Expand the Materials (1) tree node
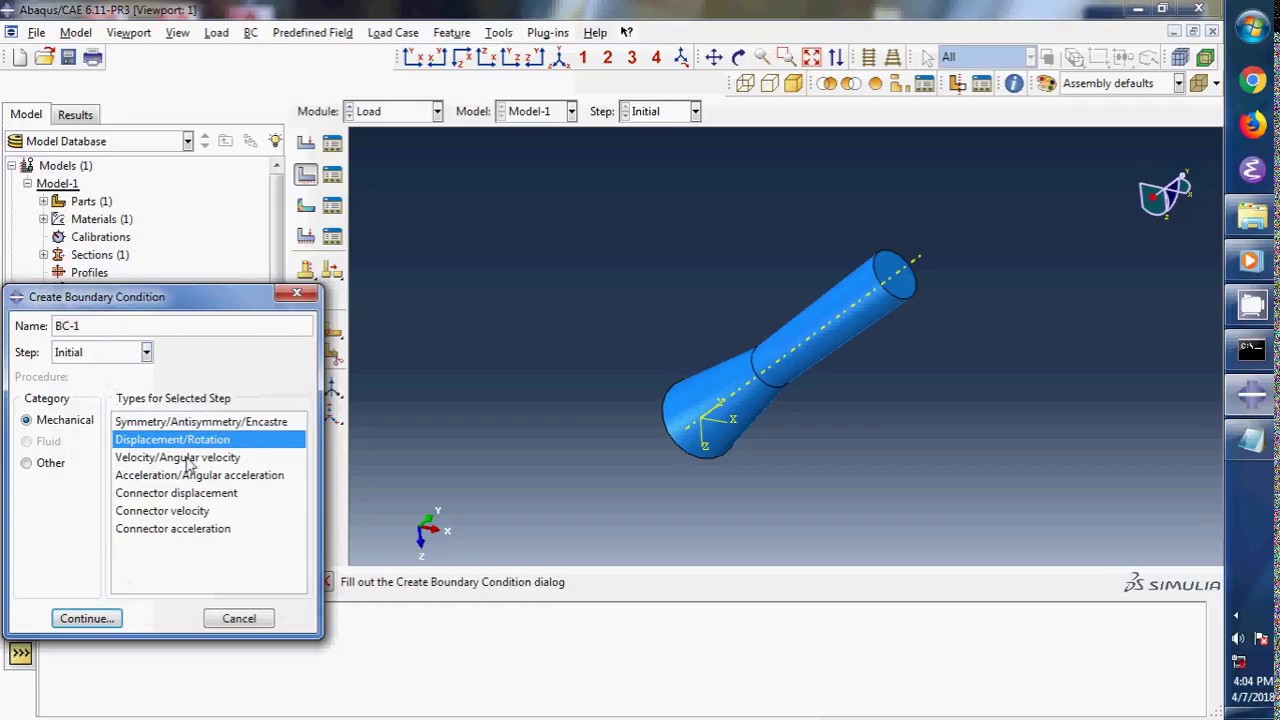Image resolution: width=1280 pixels, height=720 pixels. coord(44,219)
